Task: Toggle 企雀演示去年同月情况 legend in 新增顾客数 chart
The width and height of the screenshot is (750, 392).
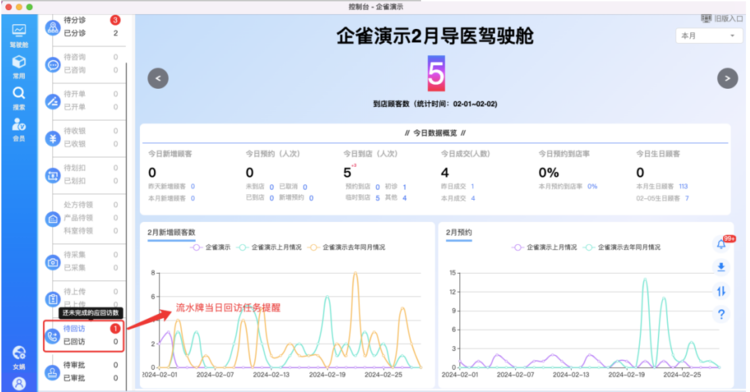Action: pos(346,247)
